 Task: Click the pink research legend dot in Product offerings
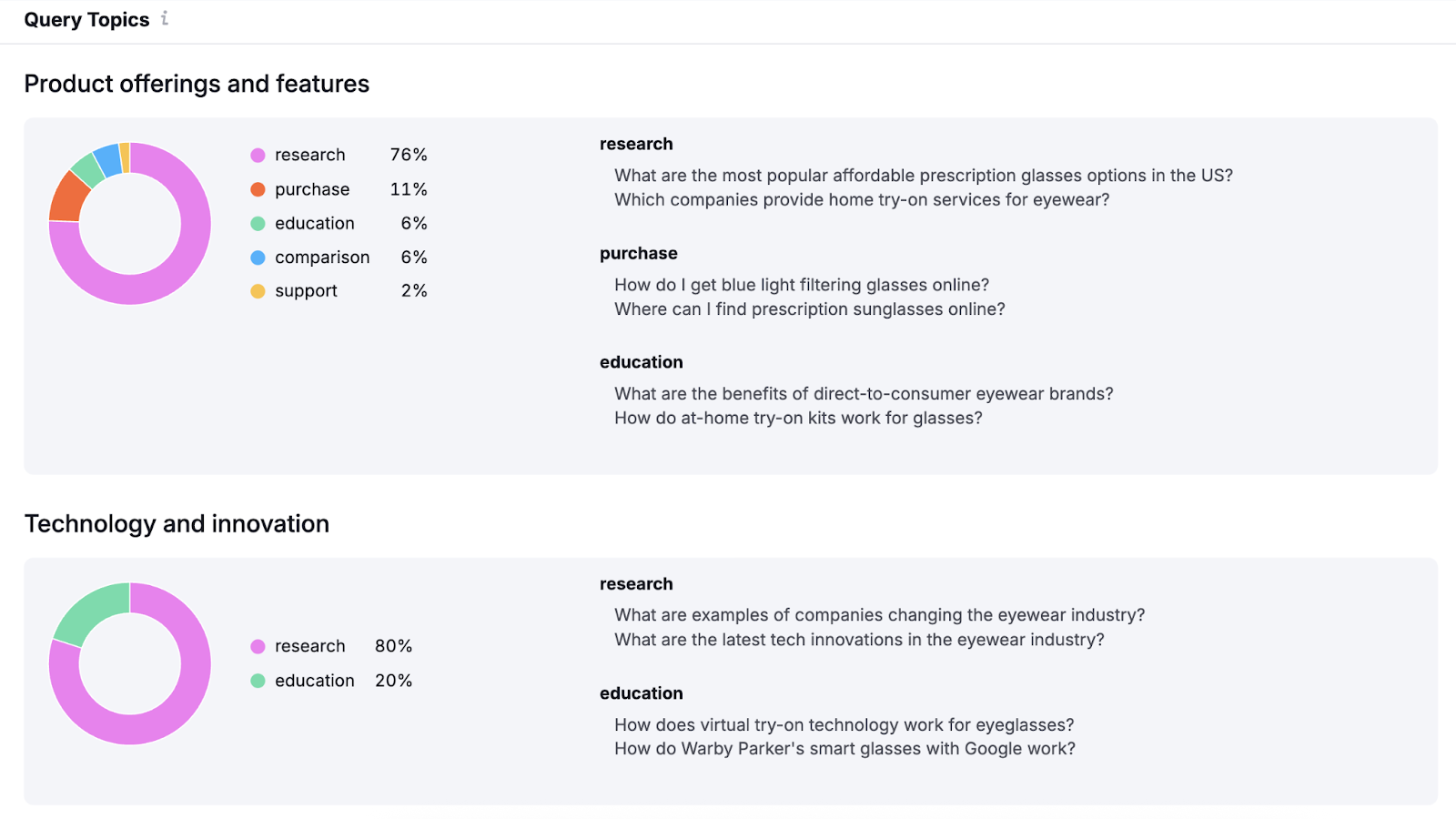click(258, 156)
